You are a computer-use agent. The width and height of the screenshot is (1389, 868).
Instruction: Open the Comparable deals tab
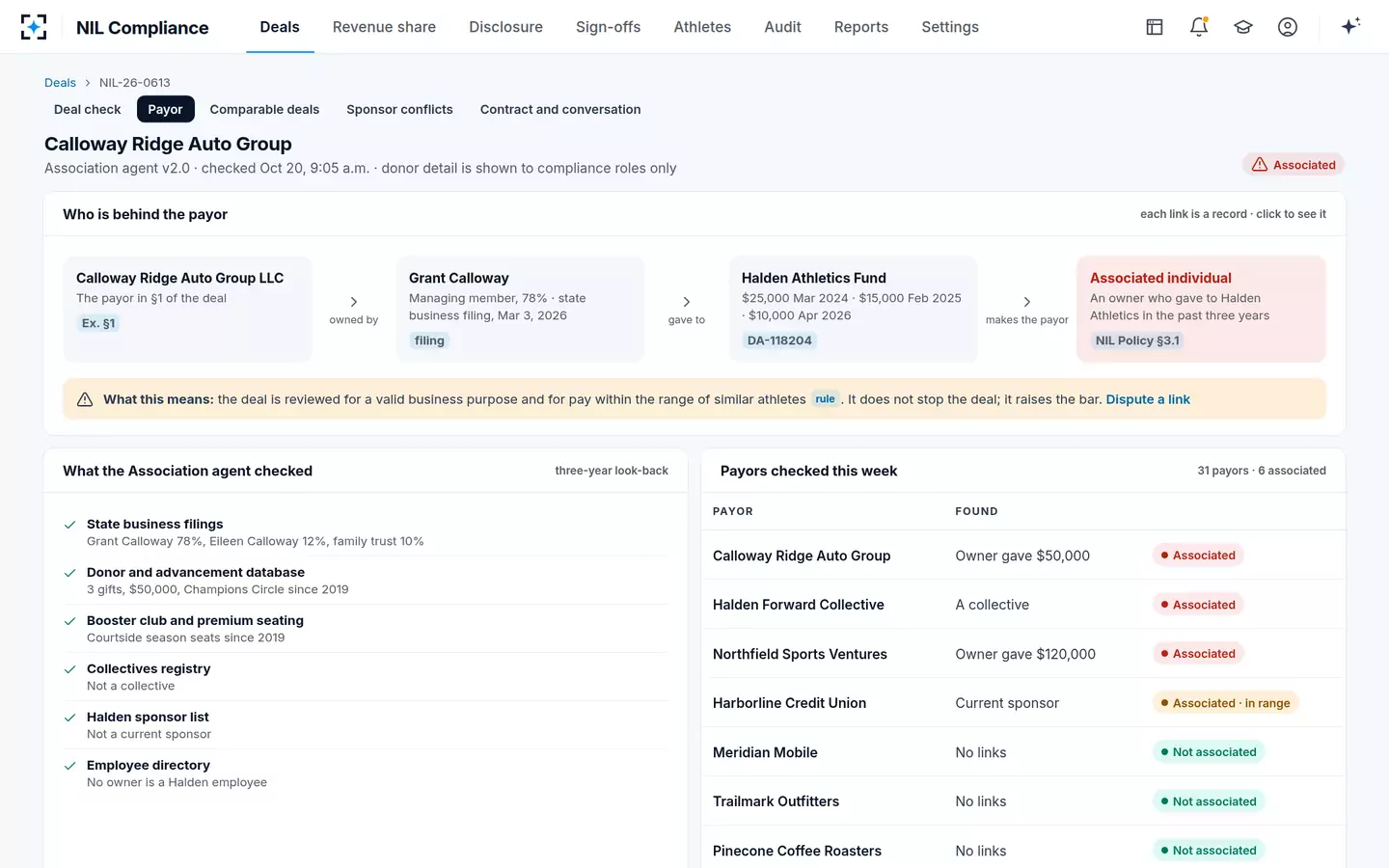tap(264, 109)
